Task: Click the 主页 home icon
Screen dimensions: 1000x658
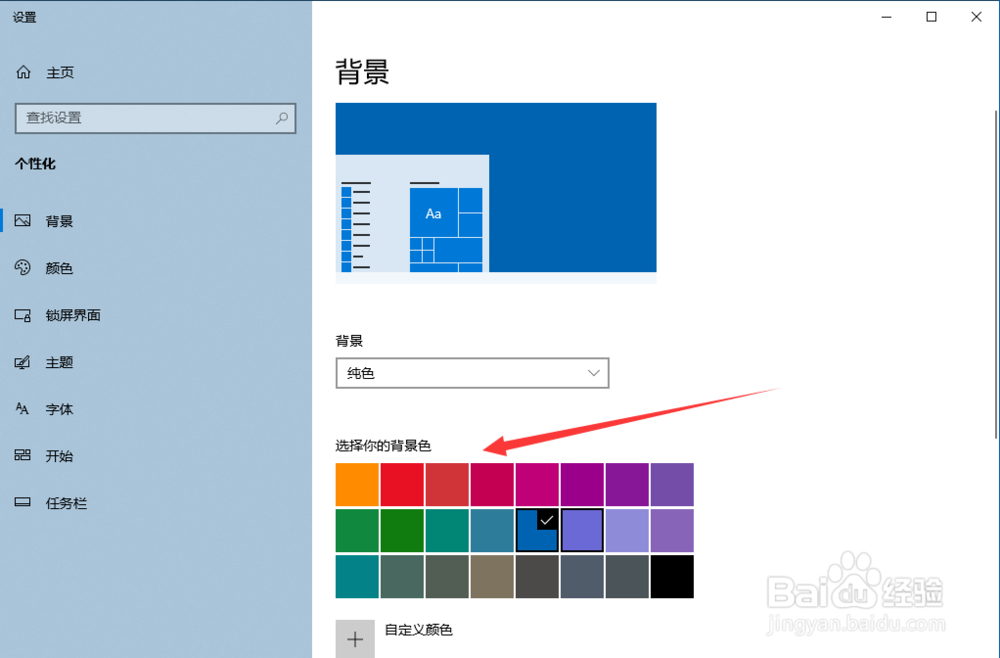Action: tap(23, 72)
